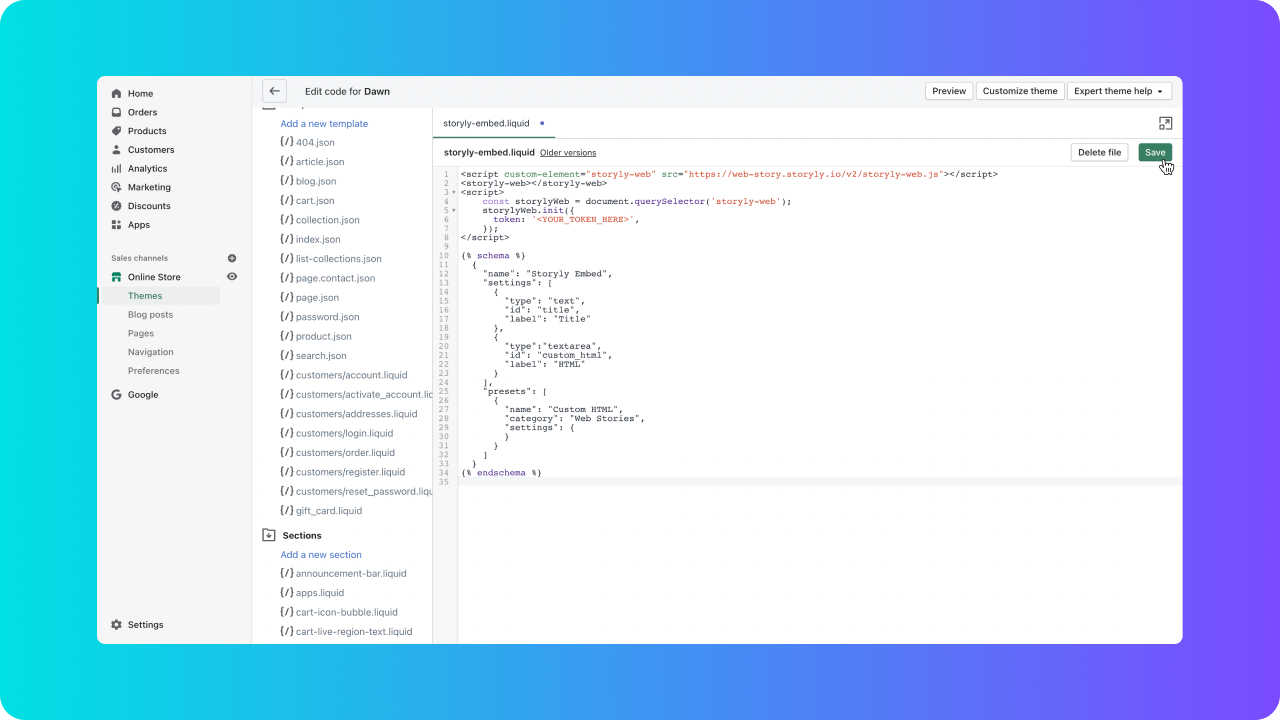Click Add a new section link
Screen dimensions: 1280x720
click(321, 555)
